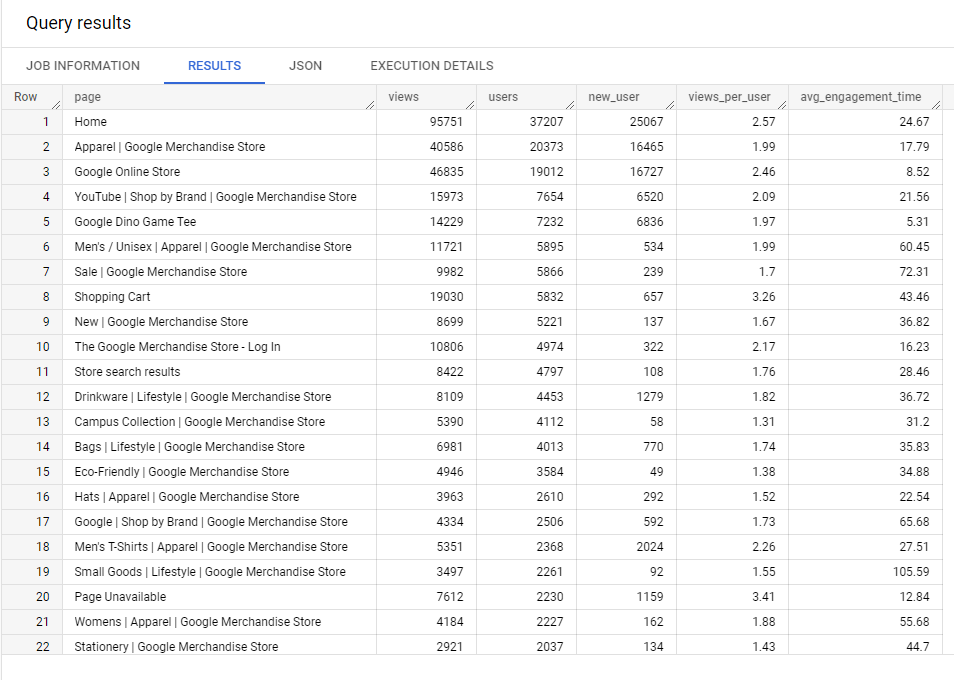Select 'Drinkware | Lifestyle' page cell
Viewport: 954px width, 680px height.
tap(220, 397)
